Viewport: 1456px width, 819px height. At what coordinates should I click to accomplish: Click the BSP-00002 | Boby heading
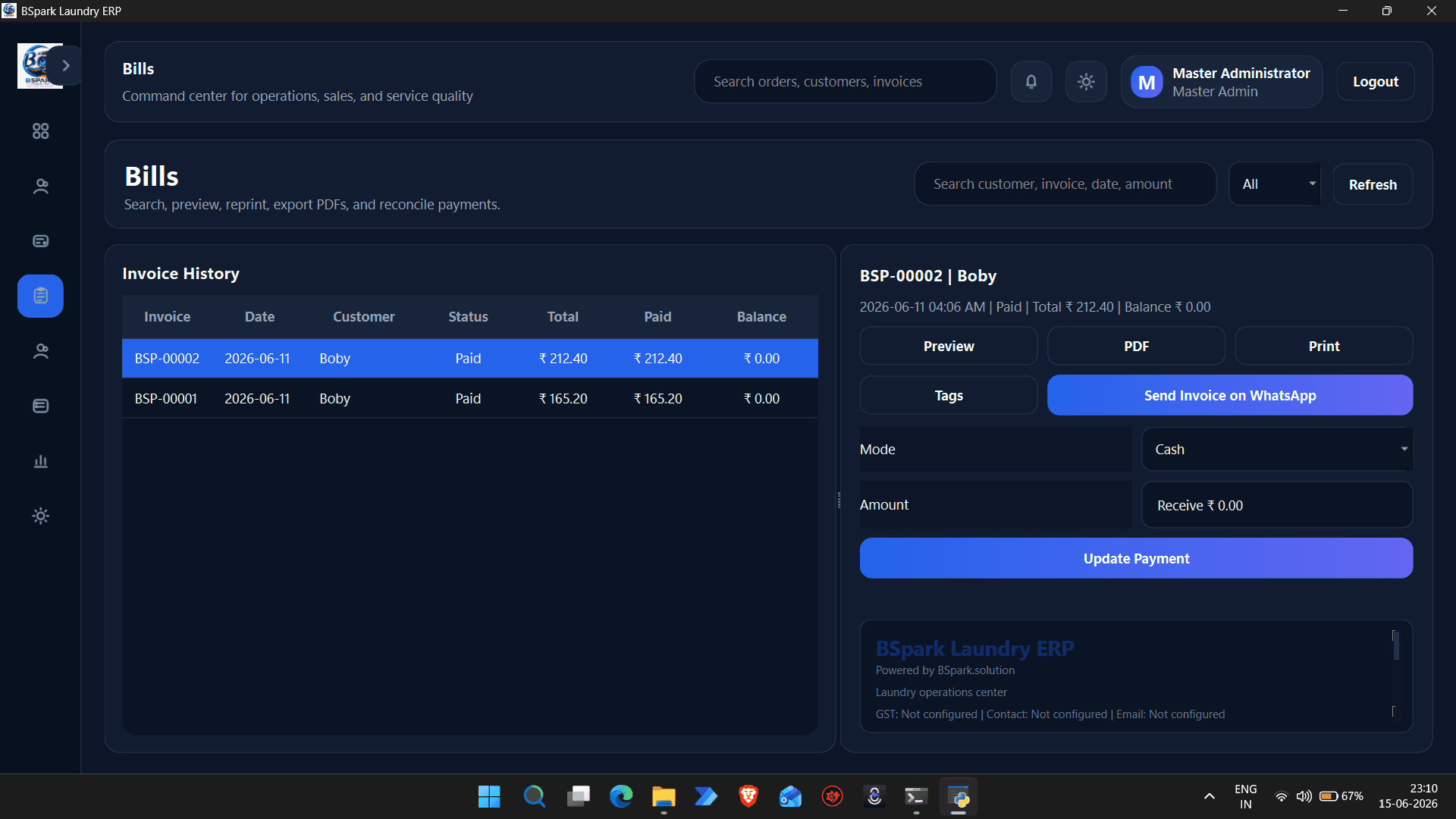[x=928, y=276]
